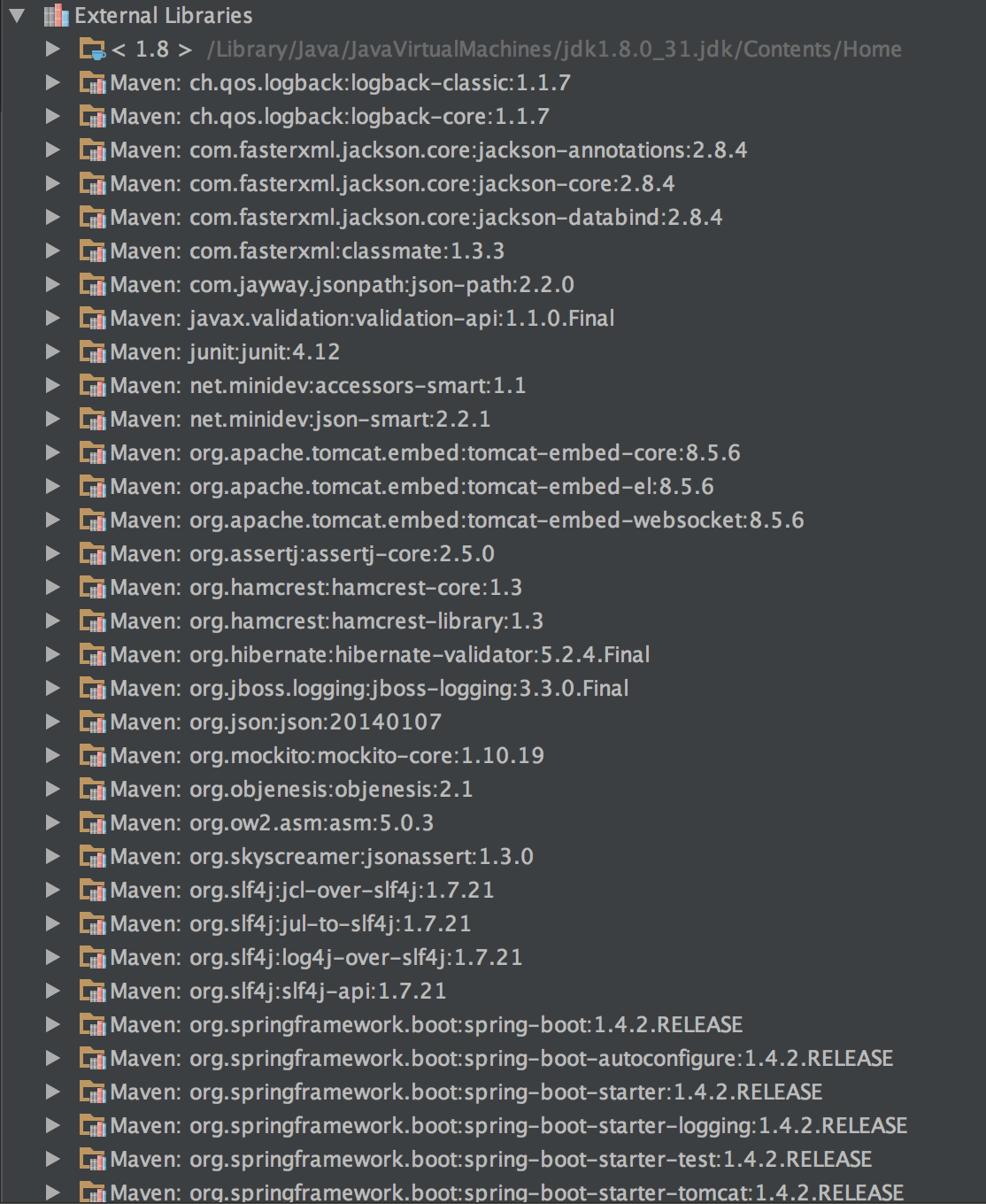
Task: Expand the logback-classic:1.1.7 library node
Action: pyautogui.click(x=53, y=82)
